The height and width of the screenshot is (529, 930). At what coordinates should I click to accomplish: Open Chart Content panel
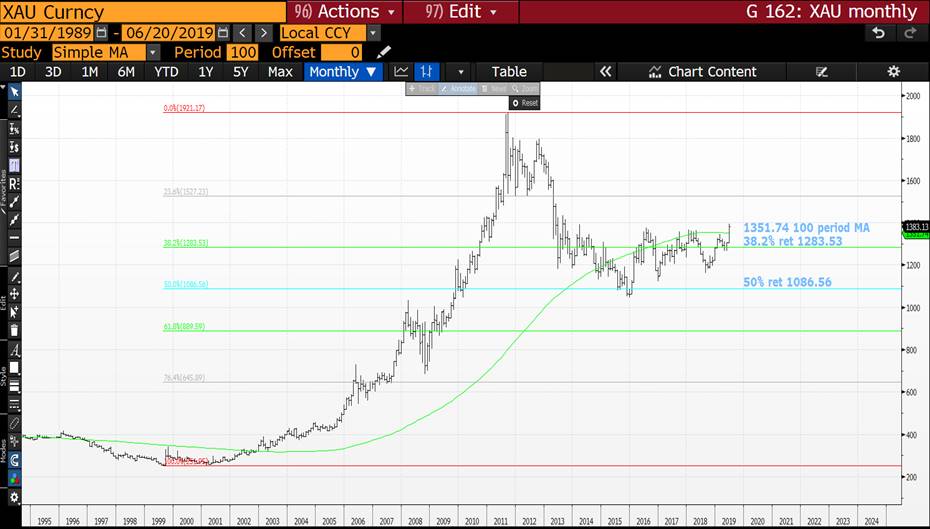click(x=702, y=72)
